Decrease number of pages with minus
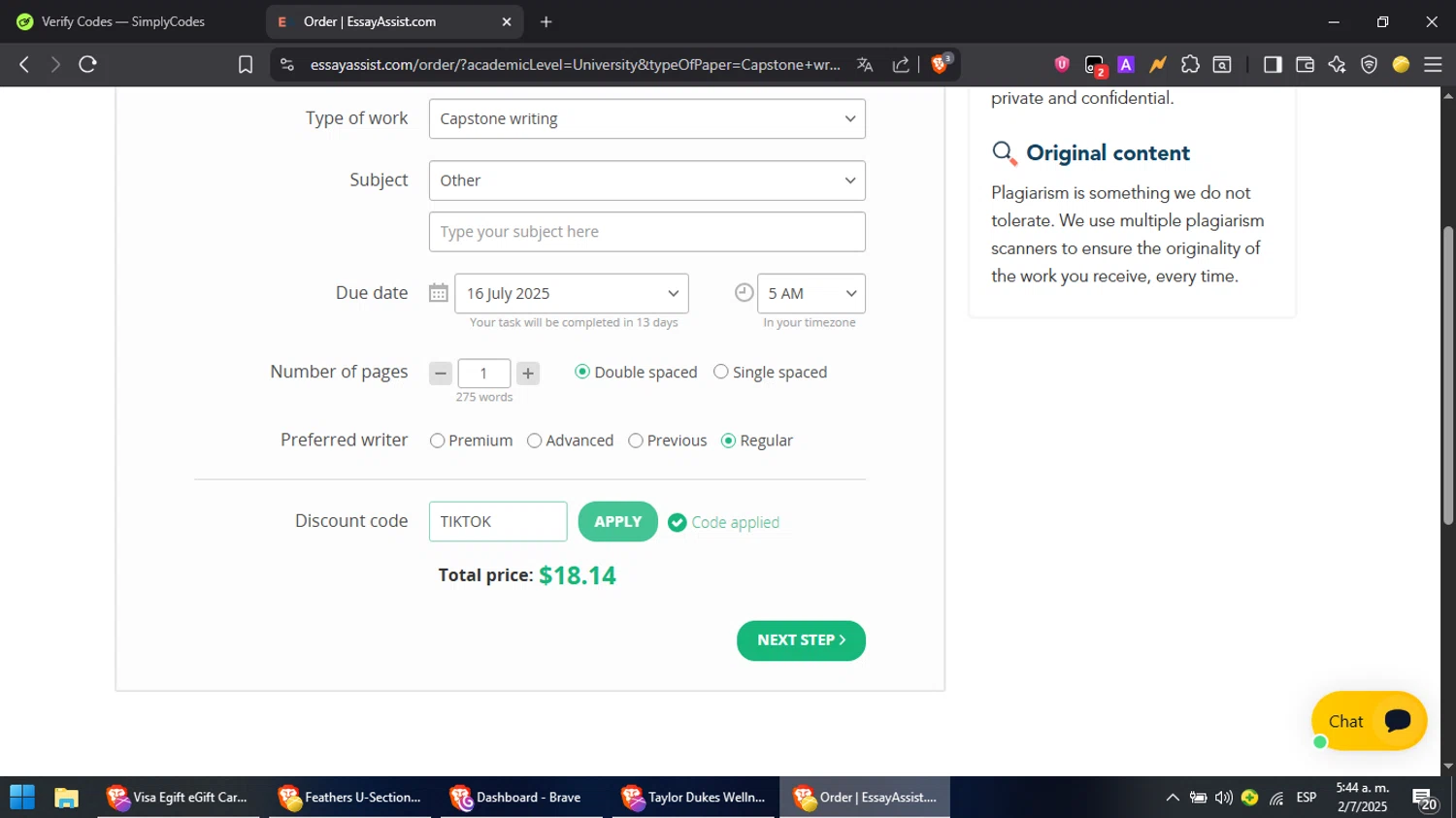The image size is (1456, 818). pyautogui.click(x=441, y=374)
